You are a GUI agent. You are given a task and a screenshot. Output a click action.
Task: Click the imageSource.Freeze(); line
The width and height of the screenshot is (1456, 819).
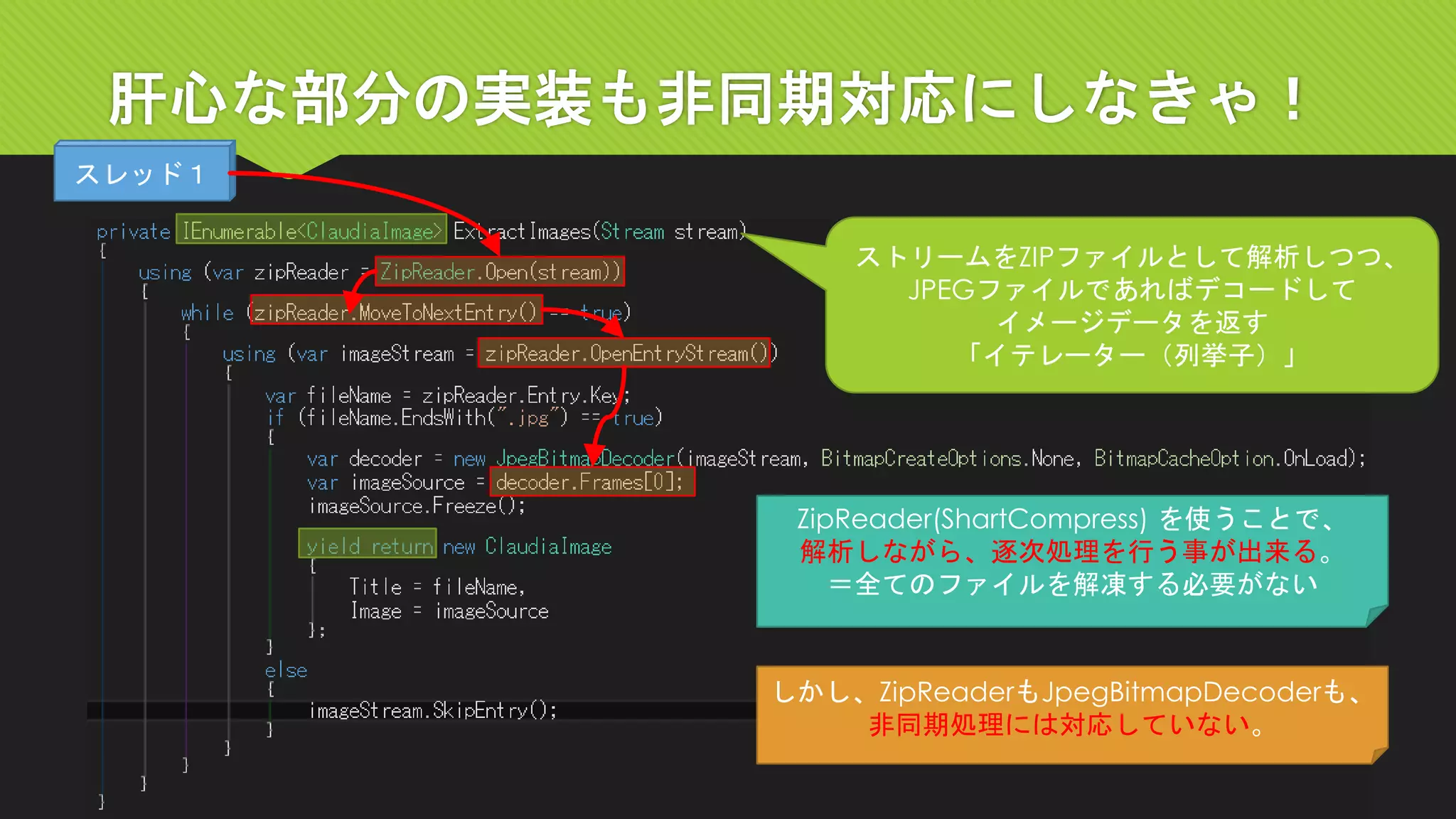point(417,506)
